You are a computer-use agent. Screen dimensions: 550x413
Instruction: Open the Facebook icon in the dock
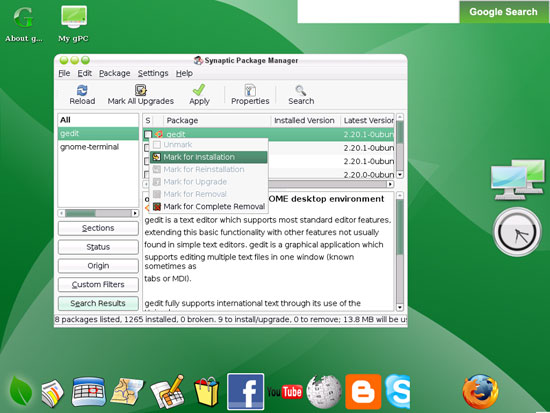[x=245, y=392]
